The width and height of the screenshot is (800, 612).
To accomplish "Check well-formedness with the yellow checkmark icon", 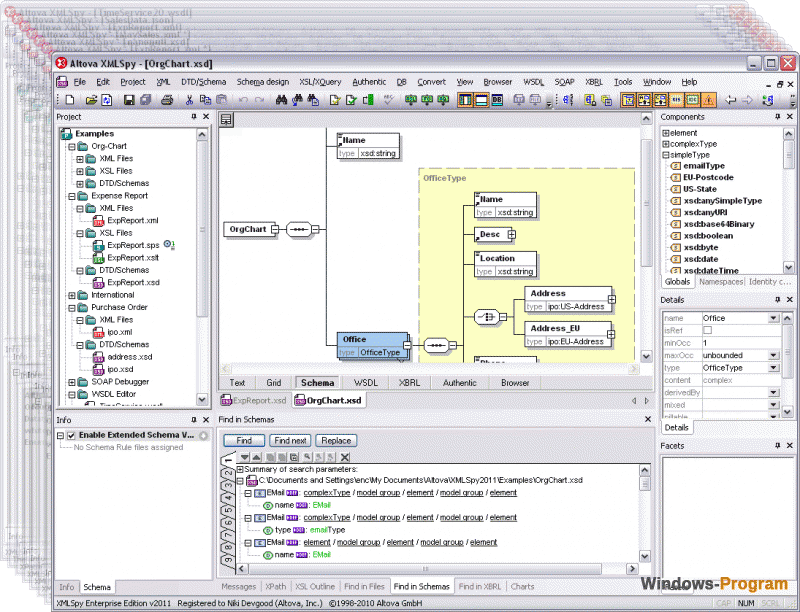I will click(335, 100).
